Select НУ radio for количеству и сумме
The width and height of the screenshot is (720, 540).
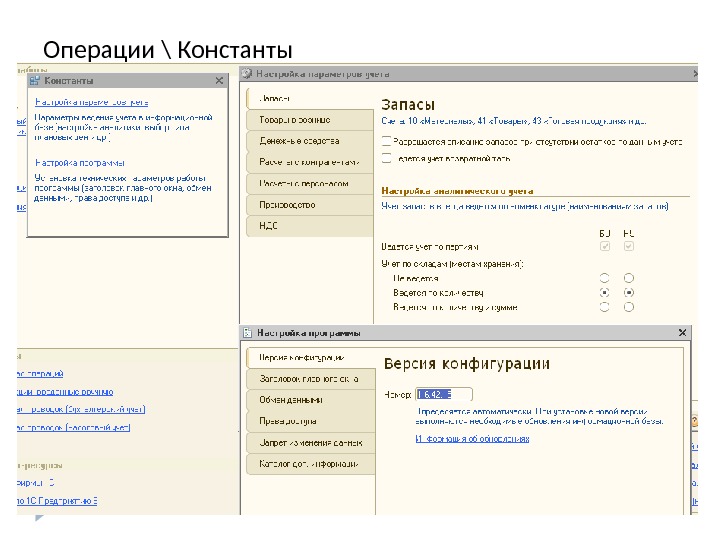pos(629,307)
